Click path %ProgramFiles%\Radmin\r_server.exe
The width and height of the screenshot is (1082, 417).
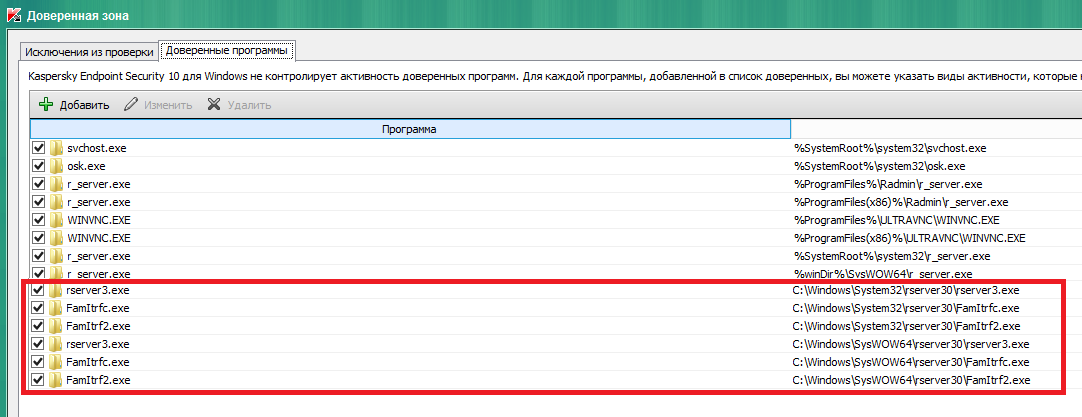click(888, 184)
